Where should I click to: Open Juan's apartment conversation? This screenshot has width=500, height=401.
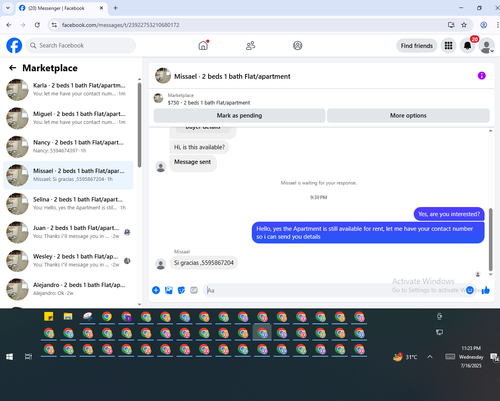tap(68, 232)
